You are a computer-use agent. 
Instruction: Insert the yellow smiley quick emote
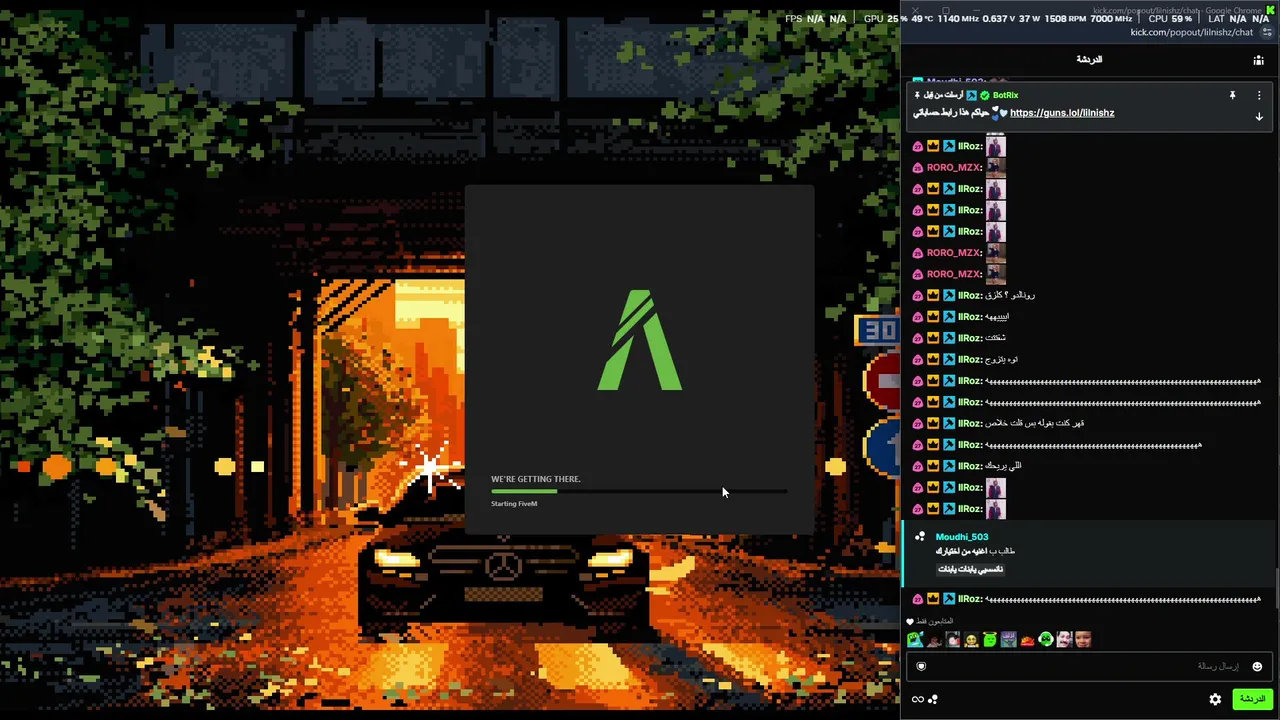(971, 640)
